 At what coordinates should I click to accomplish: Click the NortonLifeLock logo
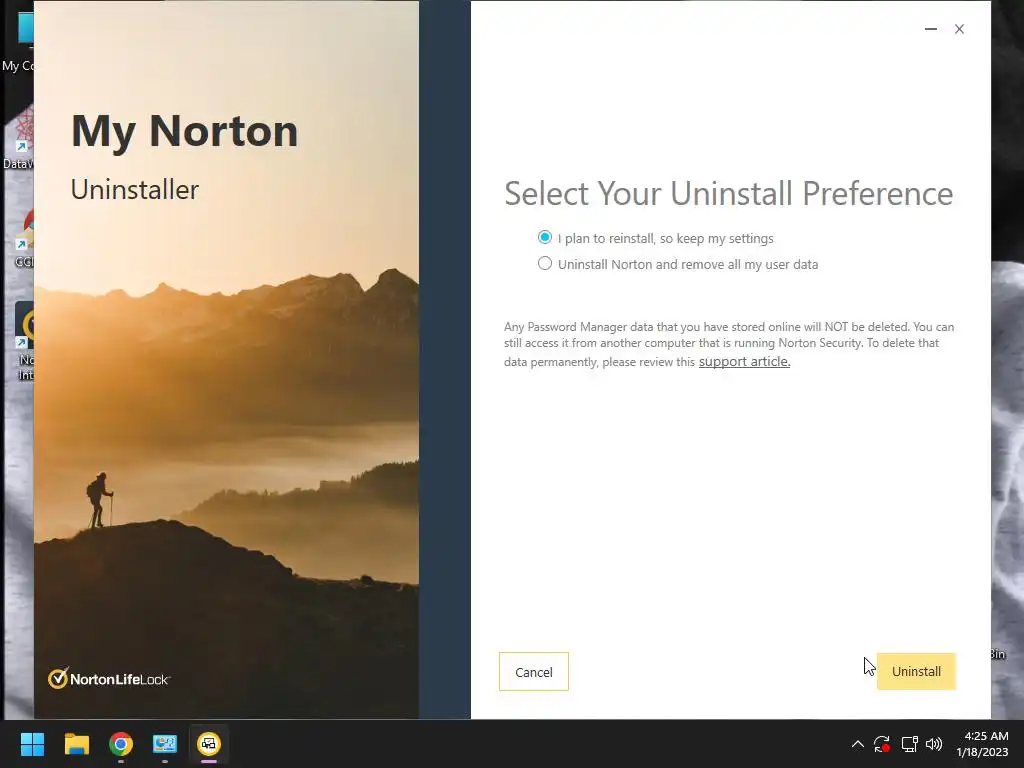tap(108, 679)
